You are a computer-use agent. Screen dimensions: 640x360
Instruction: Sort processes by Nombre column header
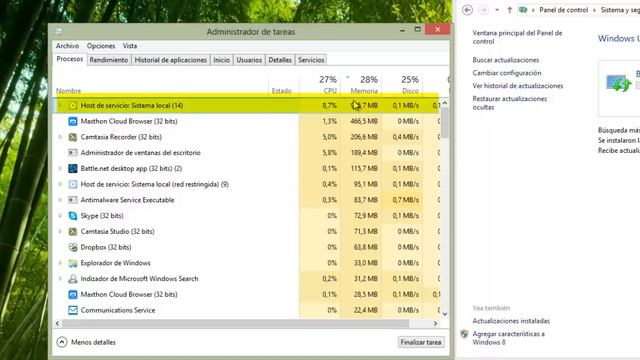tap(161, 84)
